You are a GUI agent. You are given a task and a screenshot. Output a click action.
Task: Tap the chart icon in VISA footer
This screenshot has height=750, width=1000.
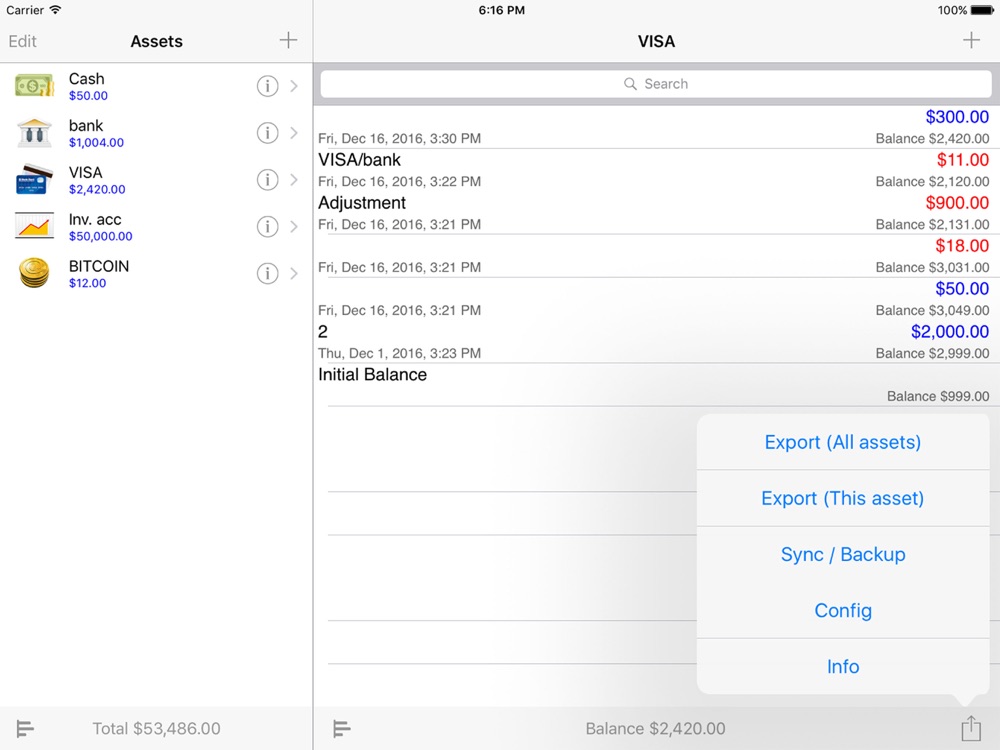tap(342, 728)
